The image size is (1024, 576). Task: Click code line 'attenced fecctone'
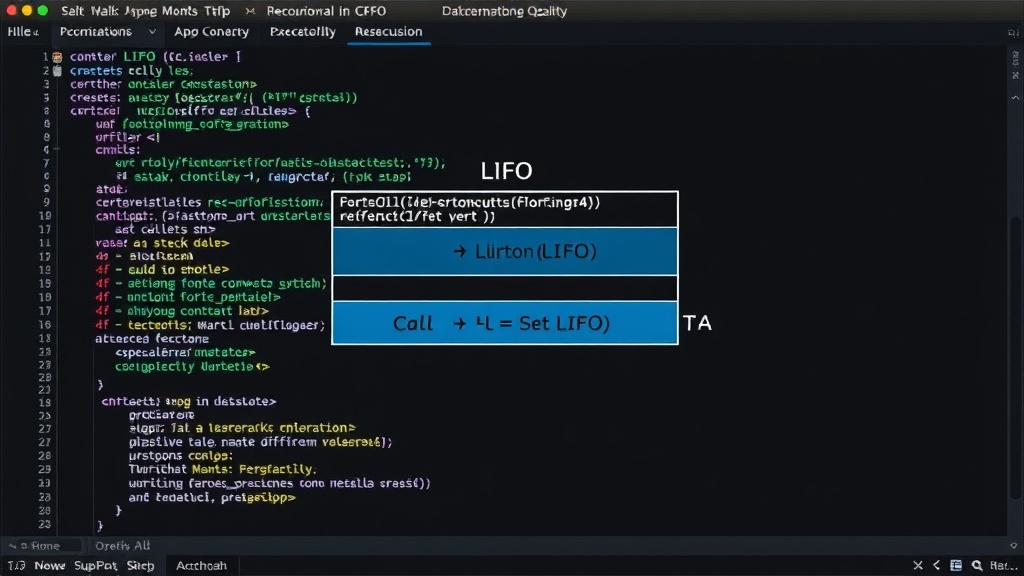(152, 339)
